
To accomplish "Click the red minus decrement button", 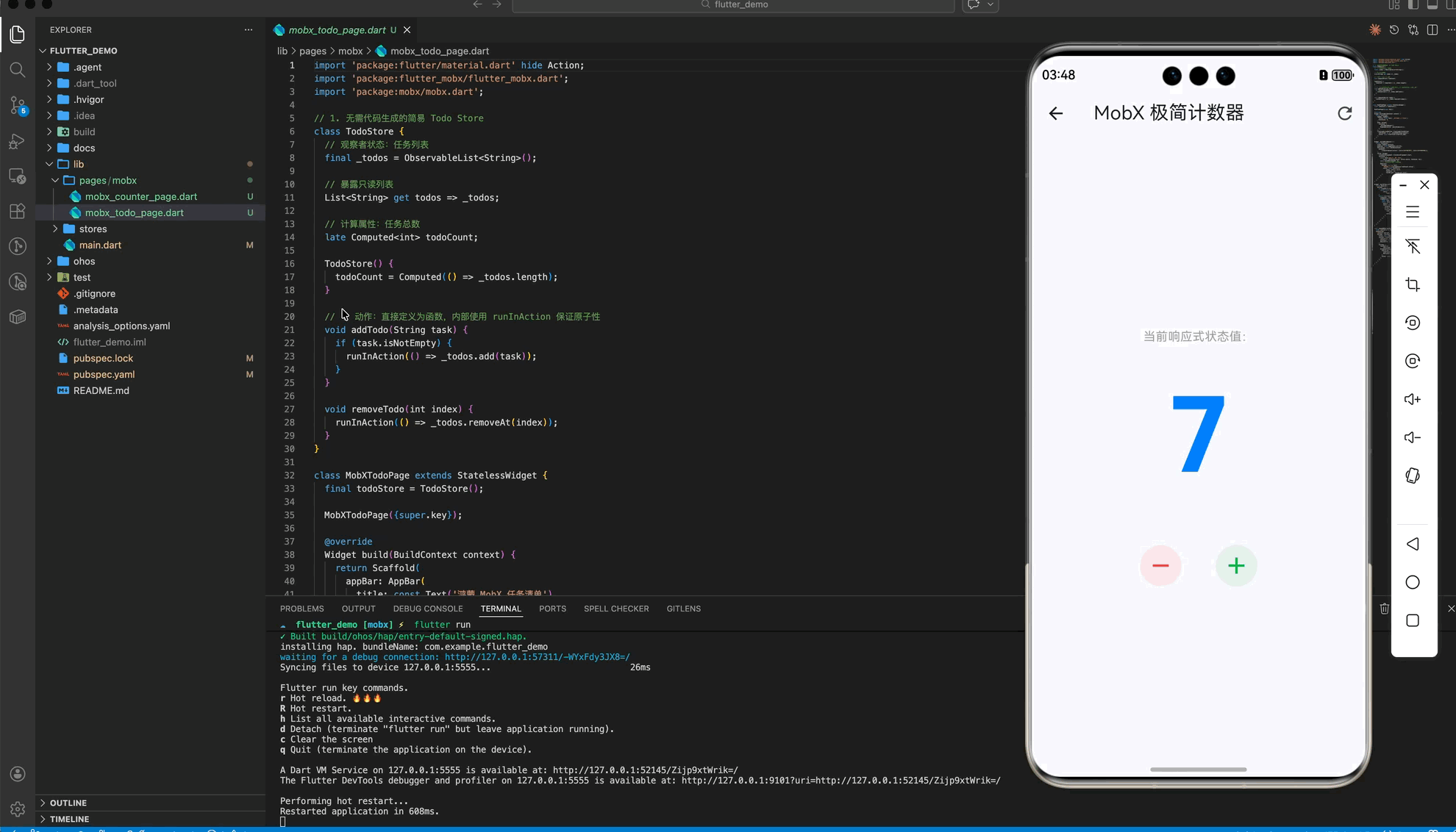I will point(1160,566).
